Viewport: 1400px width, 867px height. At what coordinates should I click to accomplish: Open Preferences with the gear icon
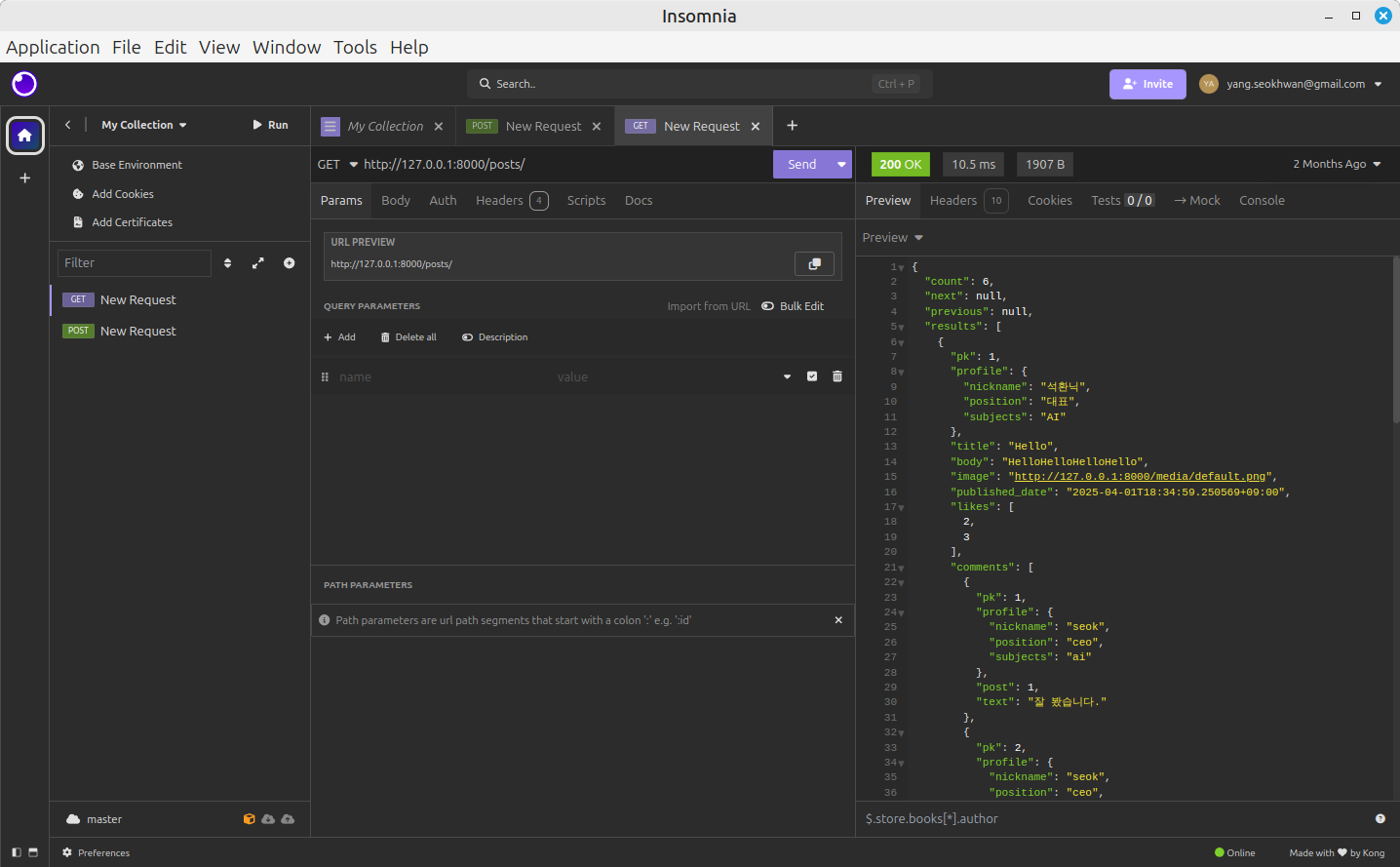(x=96, y=852)
